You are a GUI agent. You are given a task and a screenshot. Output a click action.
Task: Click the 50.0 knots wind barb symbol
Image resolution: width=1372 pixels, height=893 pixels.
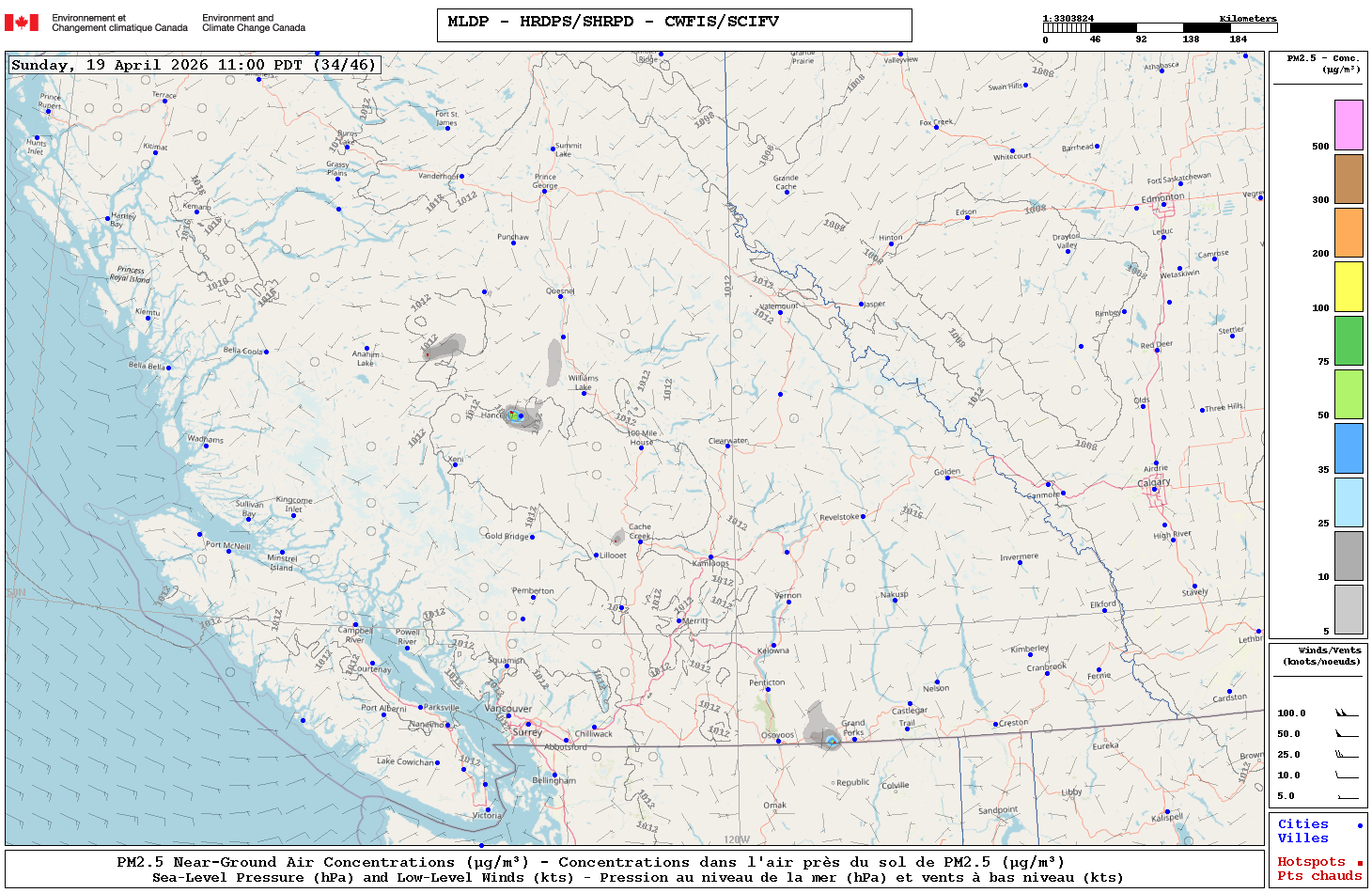coord(1347,734)
